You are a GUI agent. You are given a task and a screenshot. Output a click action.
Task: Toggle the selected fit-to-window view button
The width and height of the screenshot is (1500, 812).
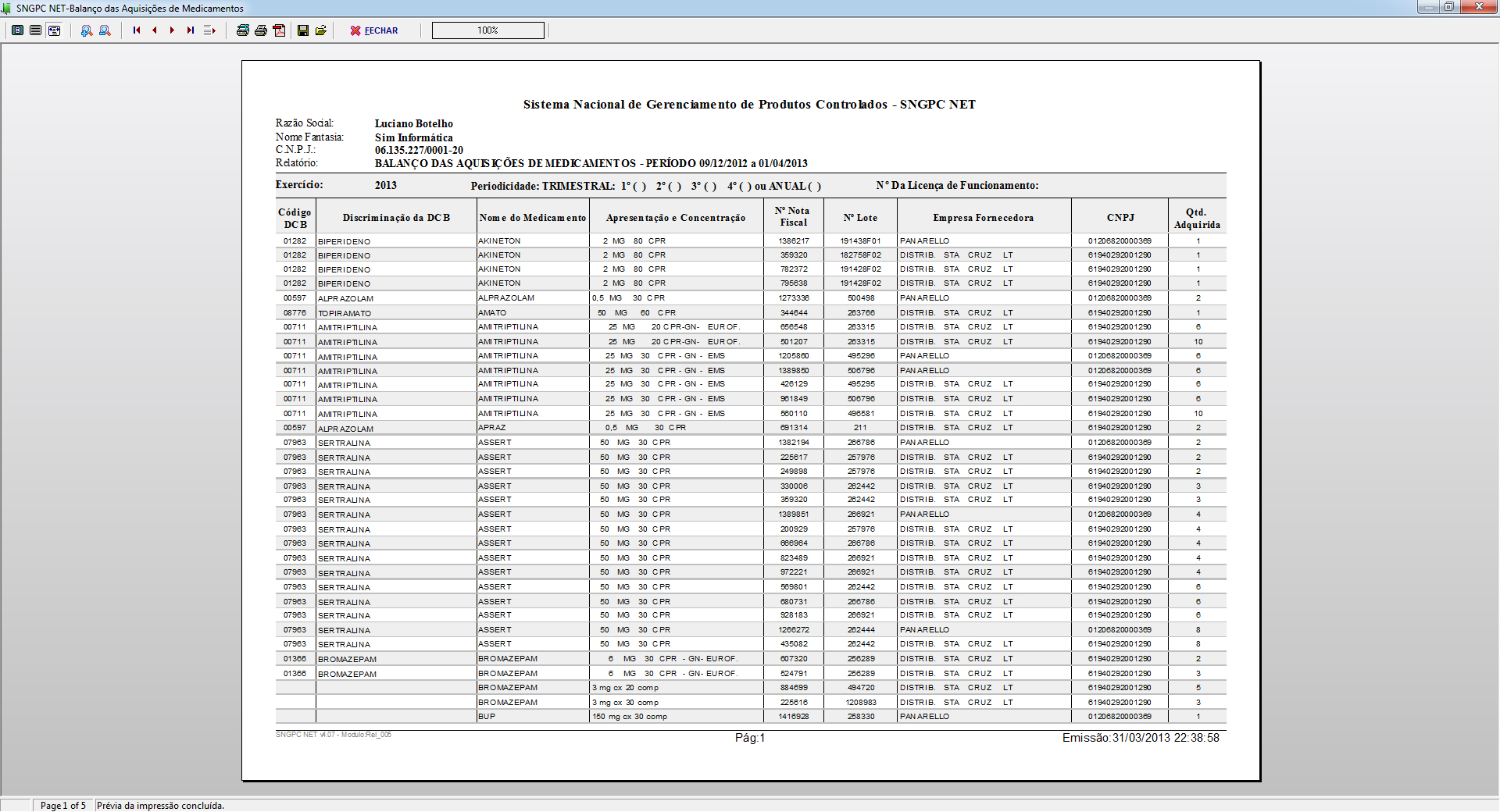coord(54,30)
